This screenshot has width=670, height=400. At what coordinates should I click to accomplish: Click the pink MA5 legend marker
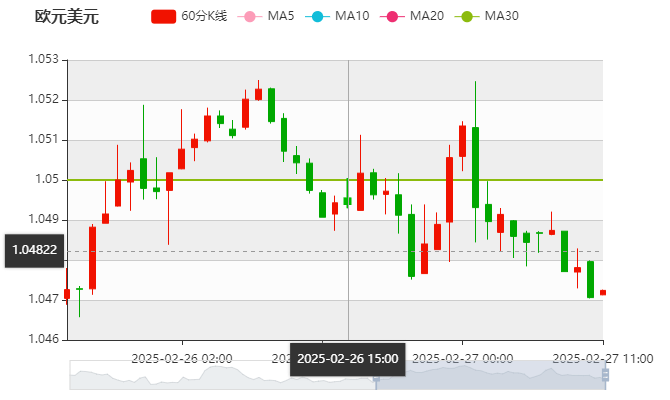pos(250,16)
